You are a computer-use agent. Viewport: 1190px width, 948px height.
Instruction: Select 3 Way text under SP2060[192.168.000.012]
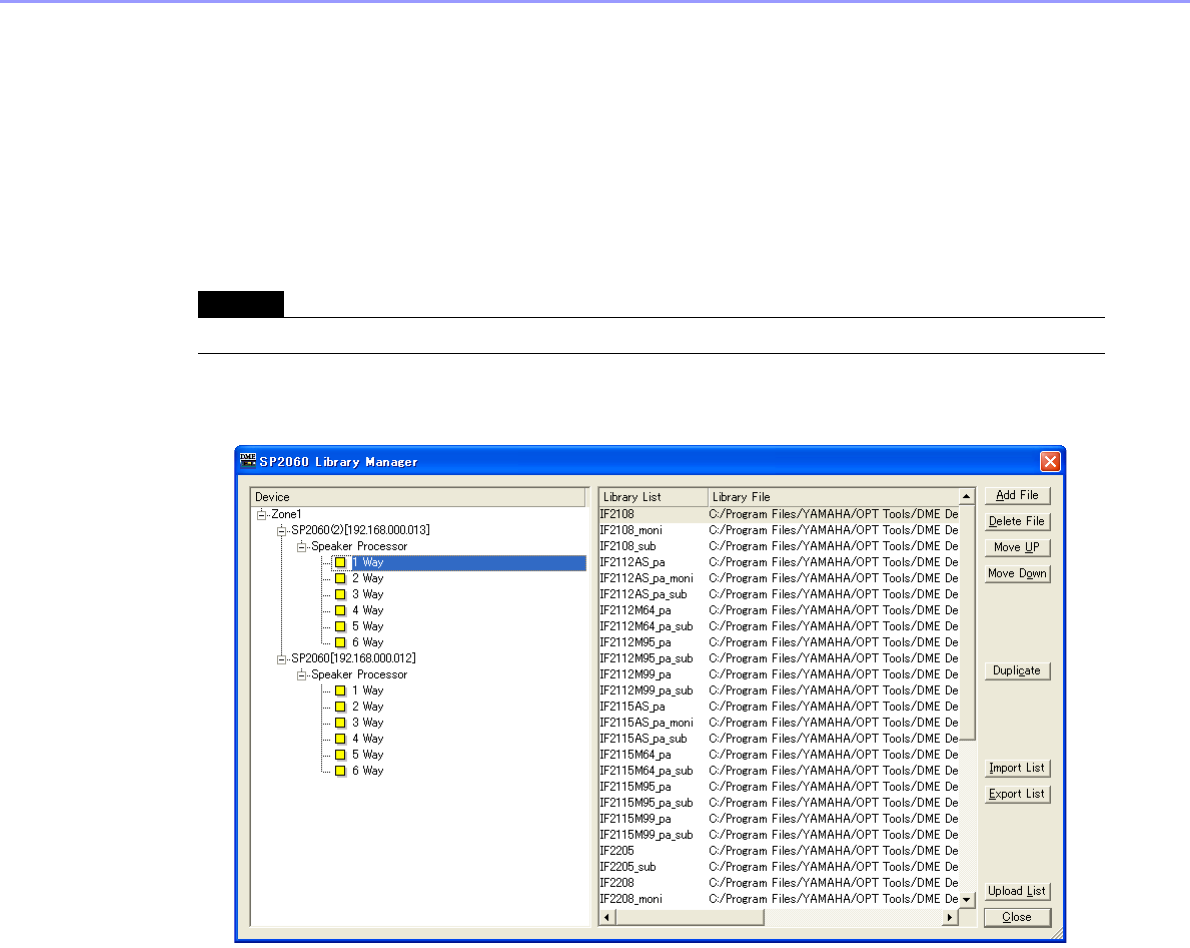tap(368, 723)
